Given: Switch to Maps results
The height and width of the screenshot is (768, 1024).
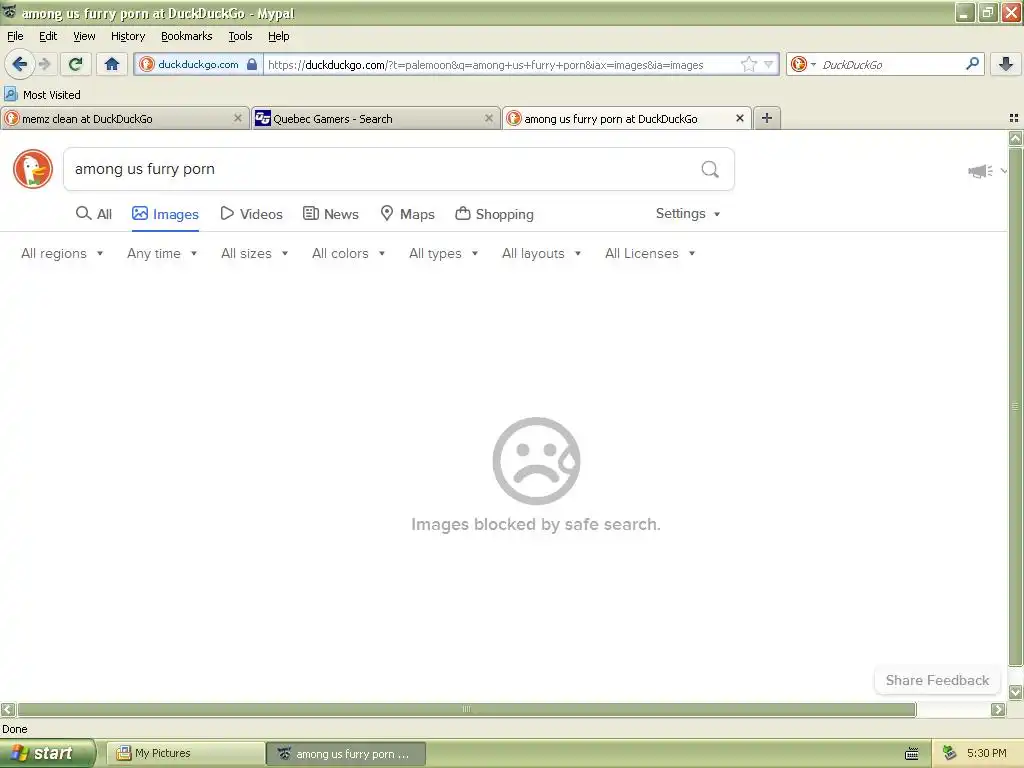Looking at the screenshot, I should (408, 214).
